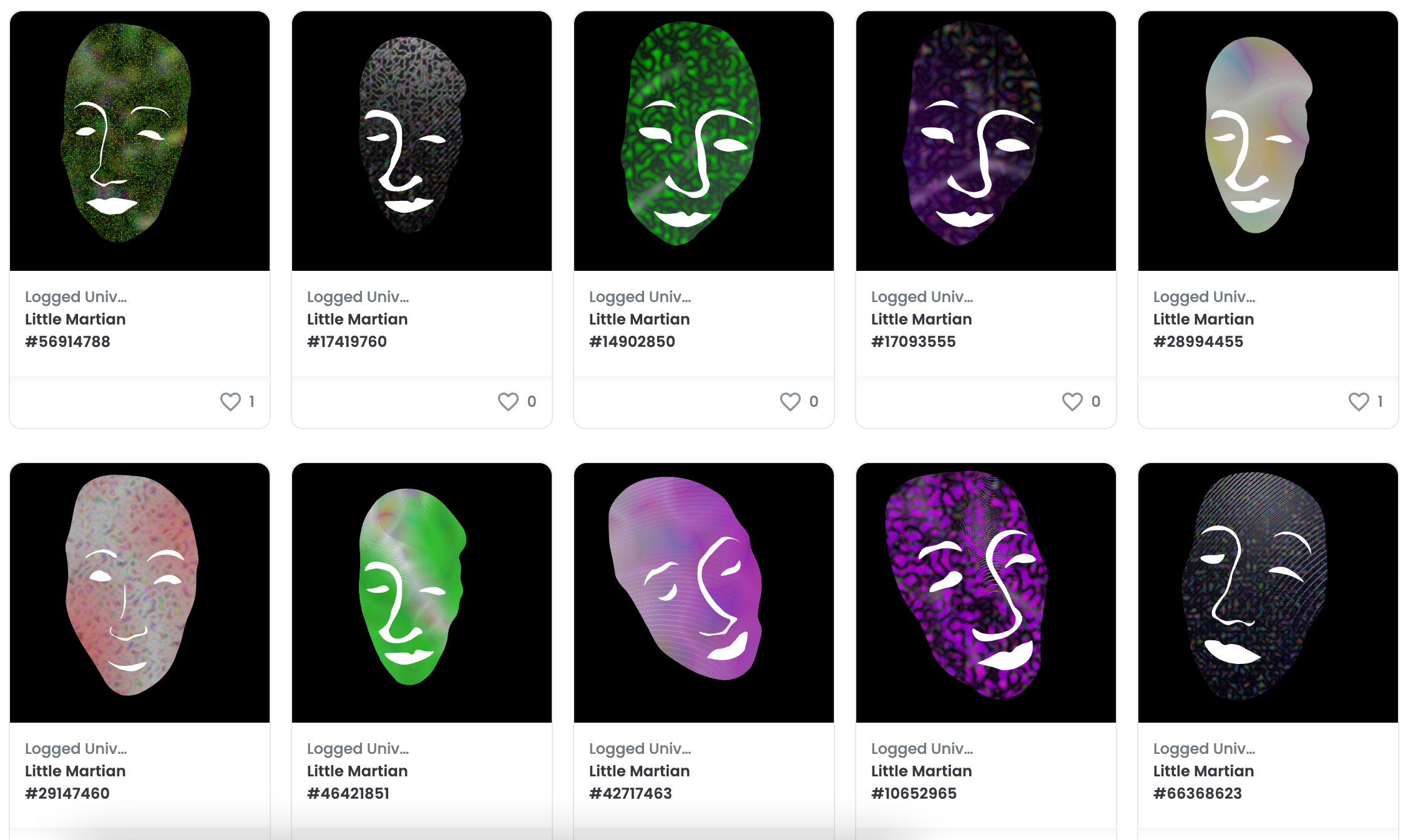Image resolution: width=1408 pixels, height=840 pixels.
Task: Like Little Martian #28994455 via heart icon
Action: tap(1359, 401)
